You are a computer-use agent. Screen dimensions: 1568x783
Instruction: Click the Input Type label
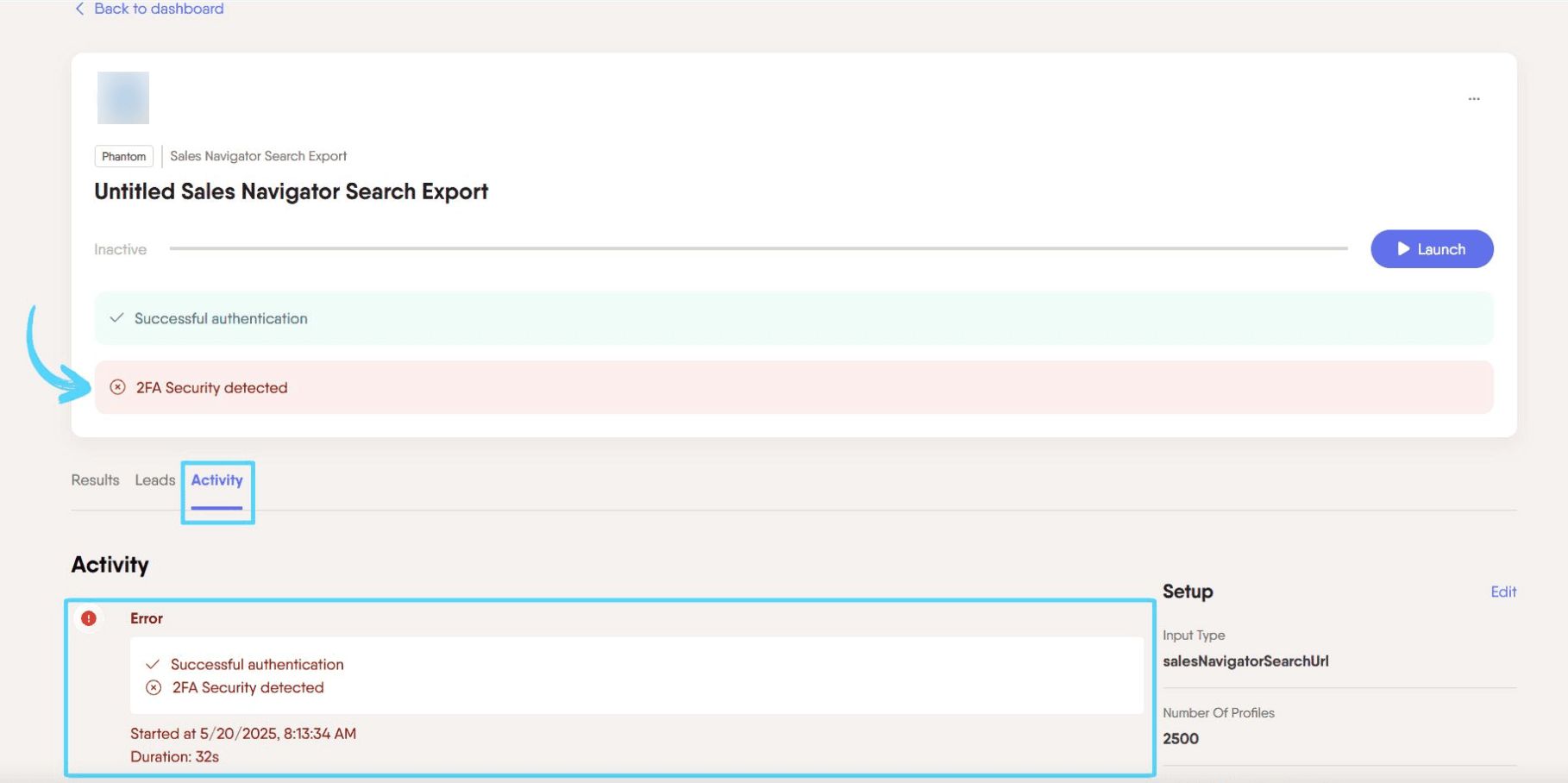(x=1194, y=636)
